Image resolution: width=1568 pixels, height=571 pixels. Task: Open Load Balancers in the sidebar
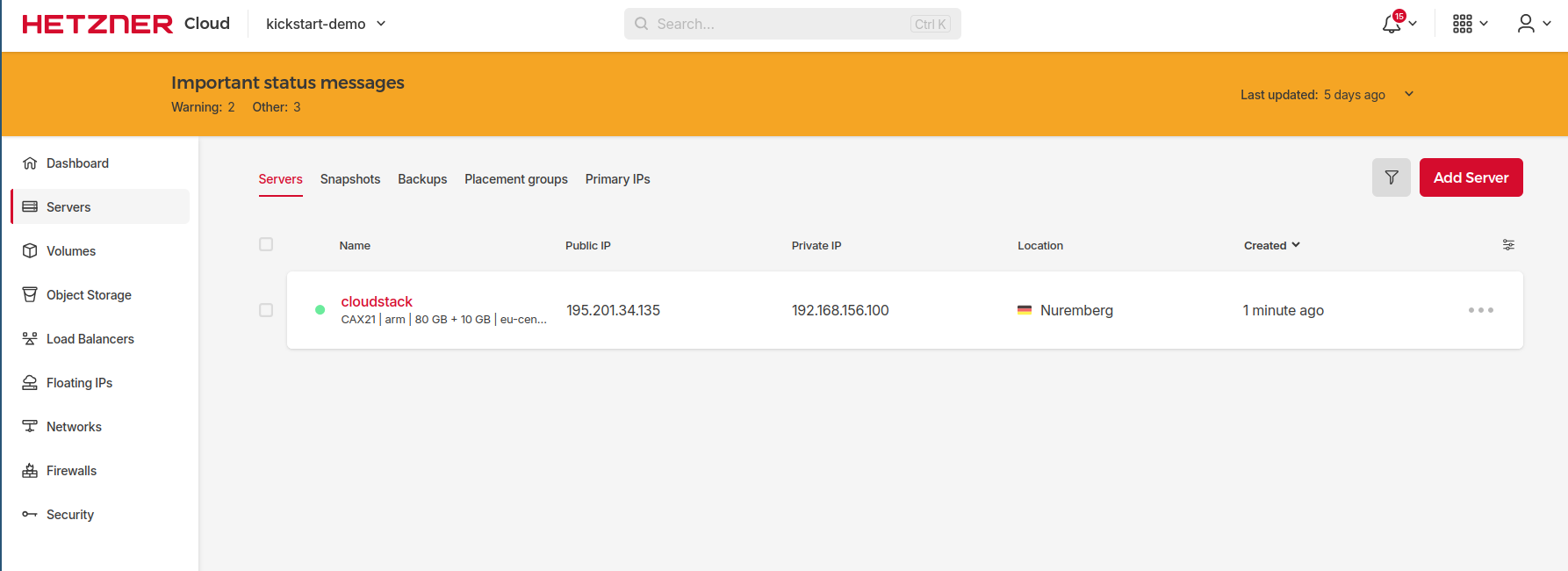[101, 339]
